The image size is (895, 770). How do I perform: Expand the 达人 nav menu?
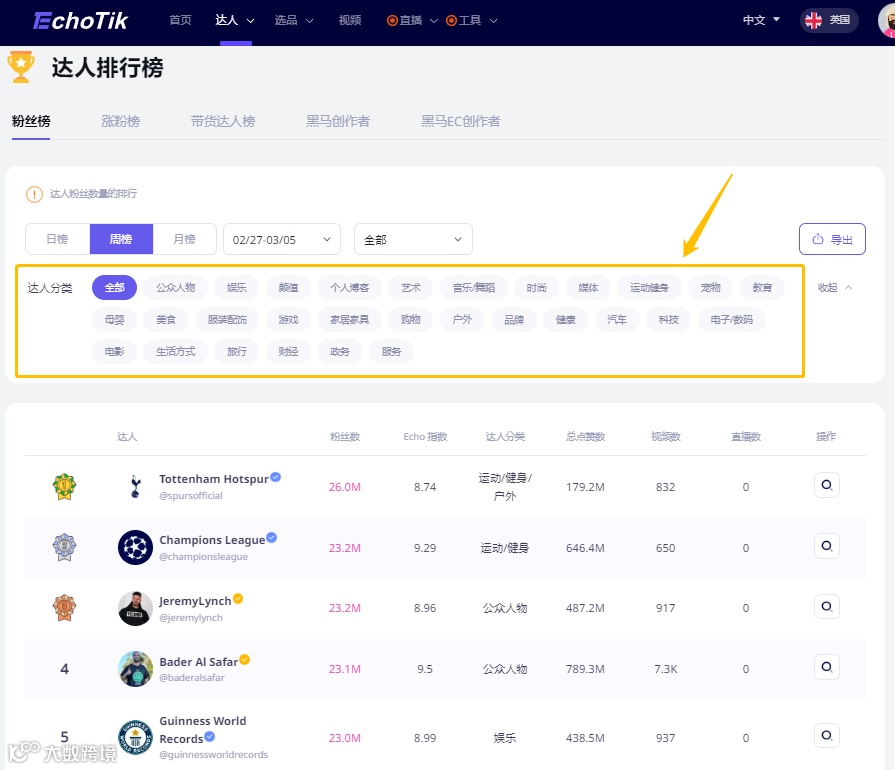[235, 21]
